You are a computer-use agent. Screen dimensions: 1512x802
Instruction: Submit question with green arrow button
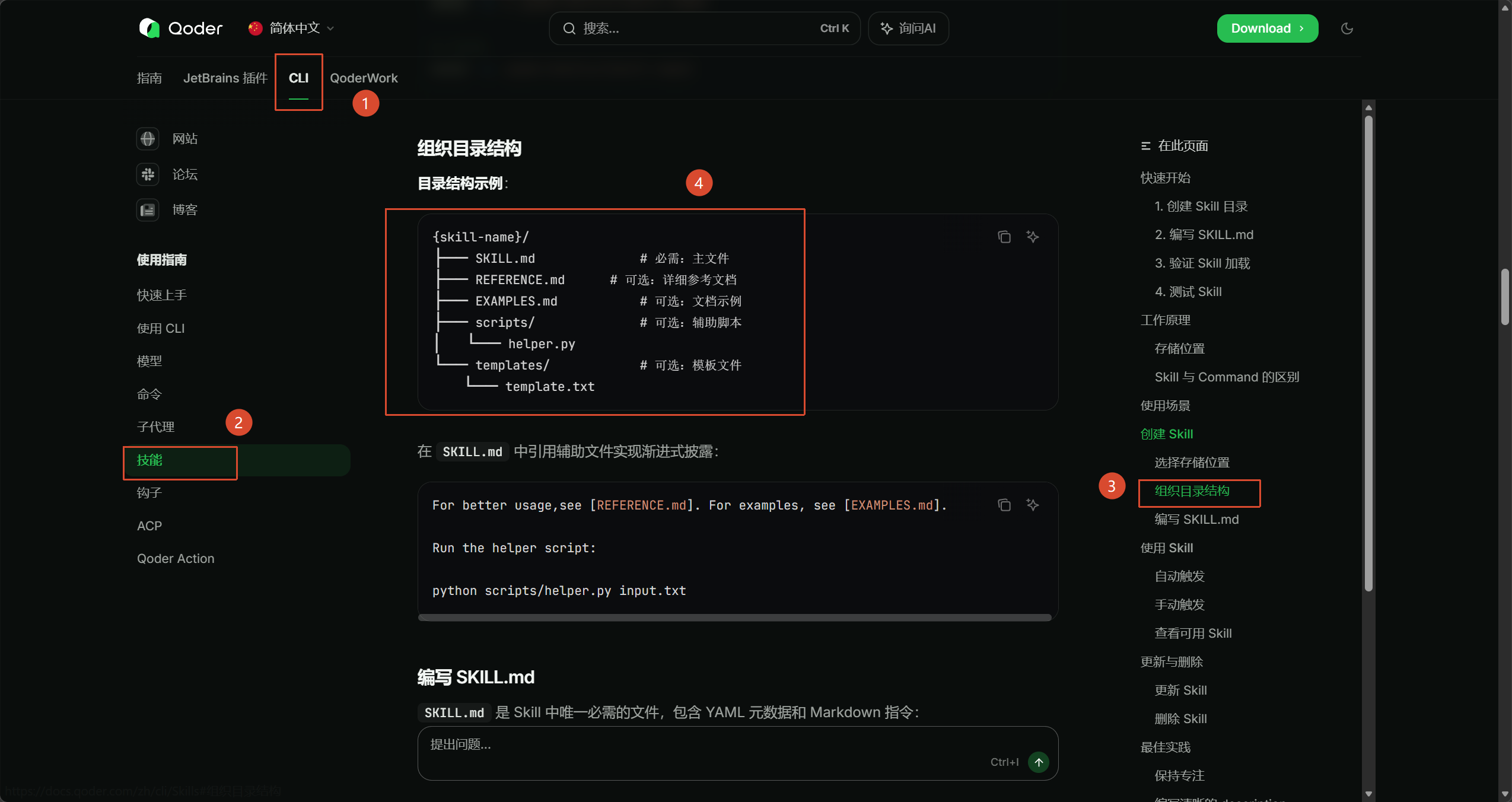pos(1038,762)
